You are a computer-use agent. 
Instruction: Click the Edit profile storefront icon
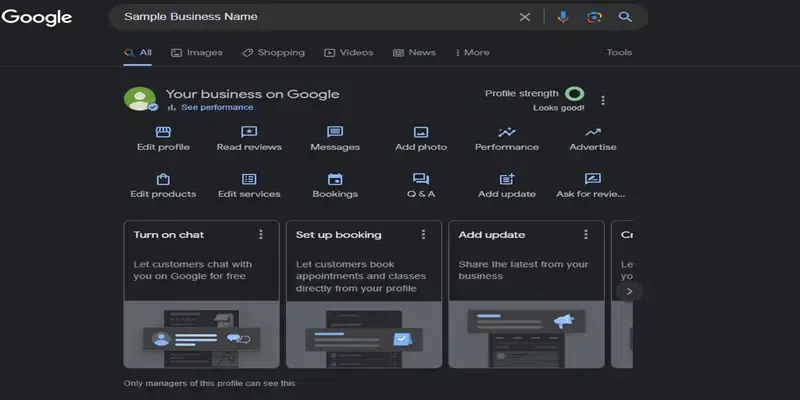tap(163, 132)
